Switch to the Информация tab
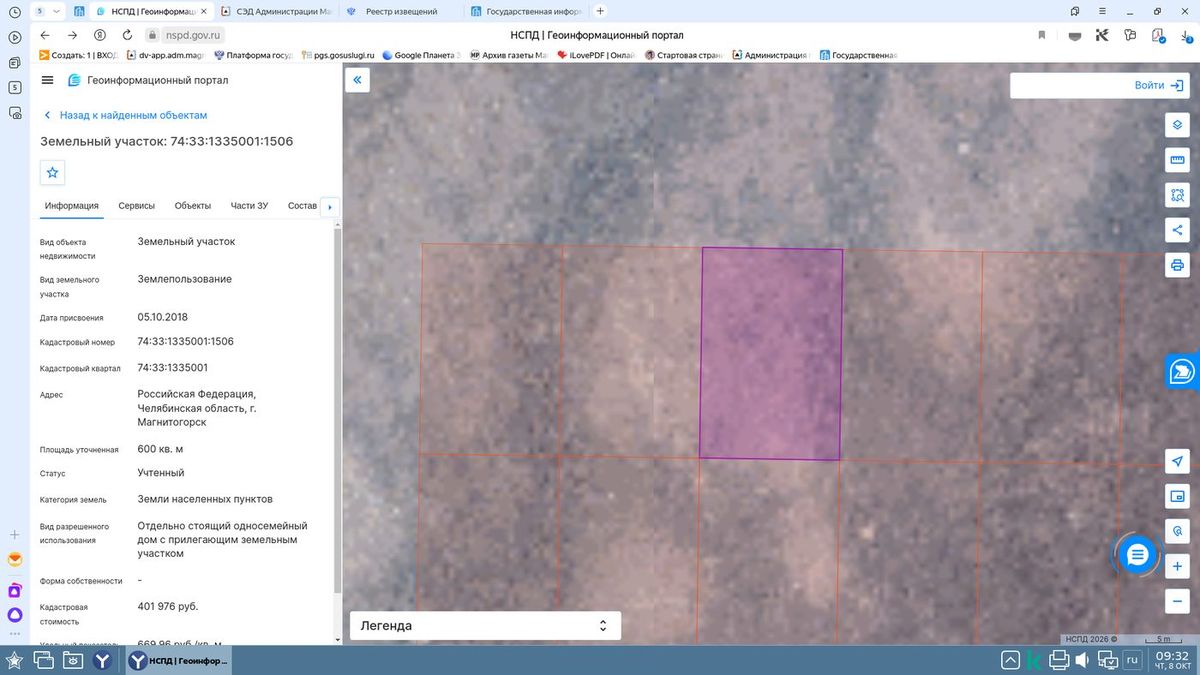1200x675 pixels. (71, 206)
